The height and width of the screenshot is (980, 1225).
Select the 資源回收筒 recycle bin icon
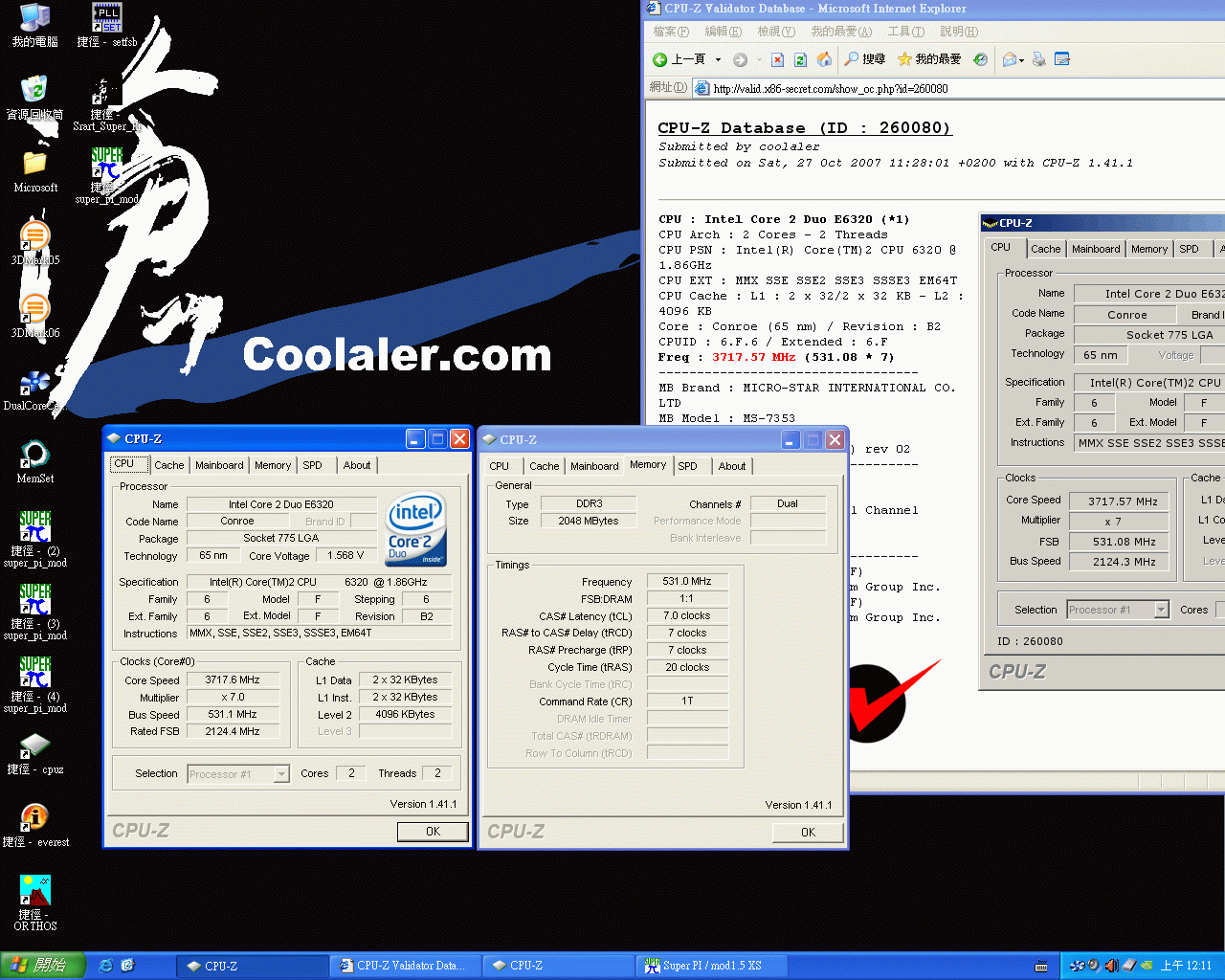pyautogui.click(x=35, y=98)
